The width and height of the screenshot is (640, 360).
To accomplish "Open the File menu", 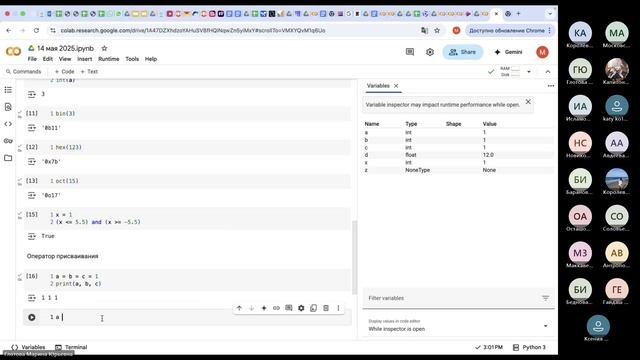I will [32, 59].
